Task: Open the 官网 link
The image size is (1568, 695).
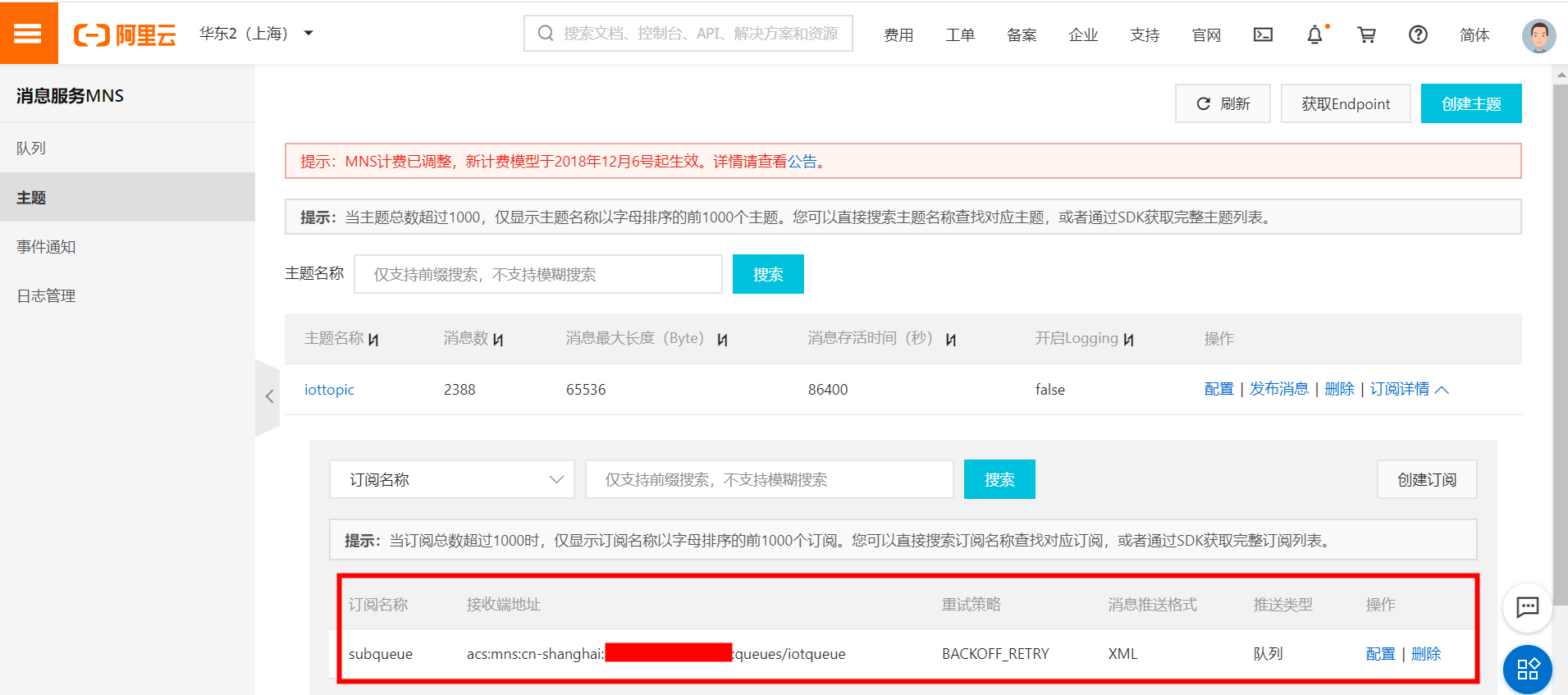Action: tap(1206, 35)
